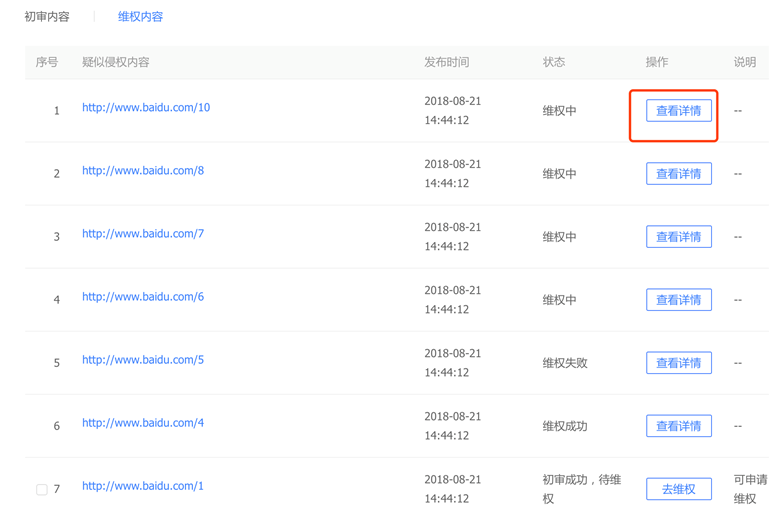Open the 维权内容 tab

click(x=140, y=17)
